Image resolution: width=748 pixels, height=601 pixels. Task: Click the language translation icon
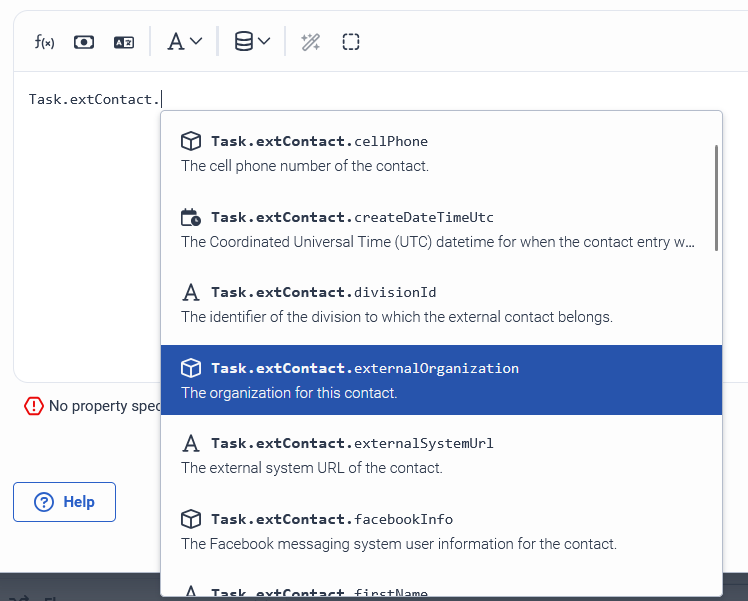click(x=124, y=42)
